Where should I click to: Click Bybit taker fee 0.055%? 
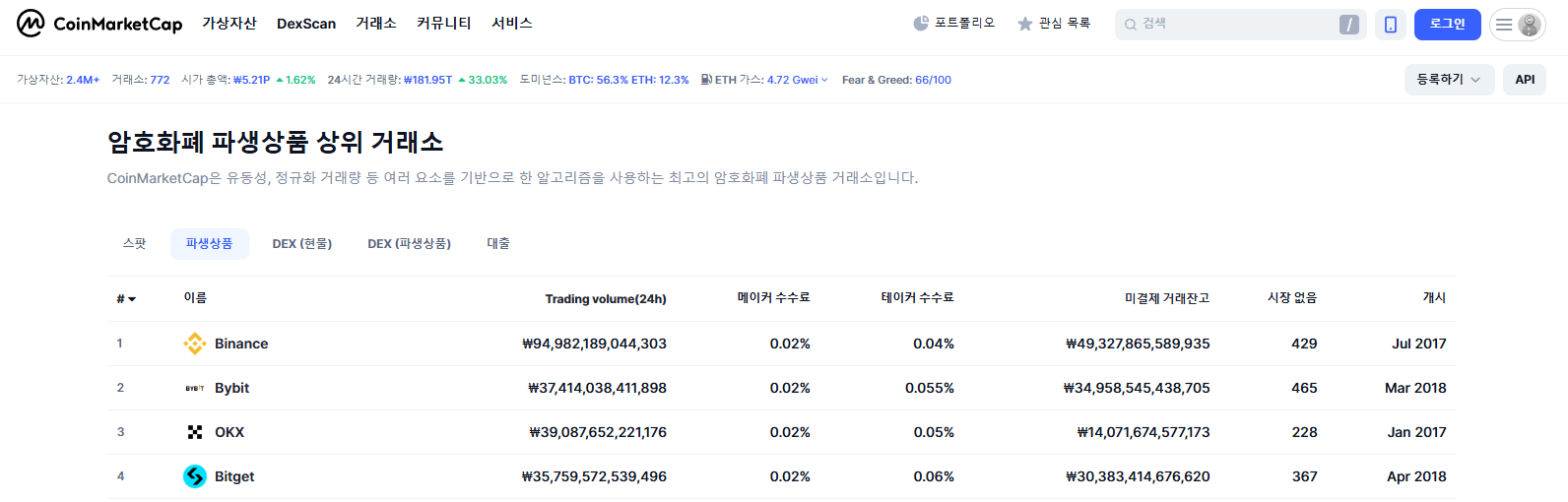[930, 388]
